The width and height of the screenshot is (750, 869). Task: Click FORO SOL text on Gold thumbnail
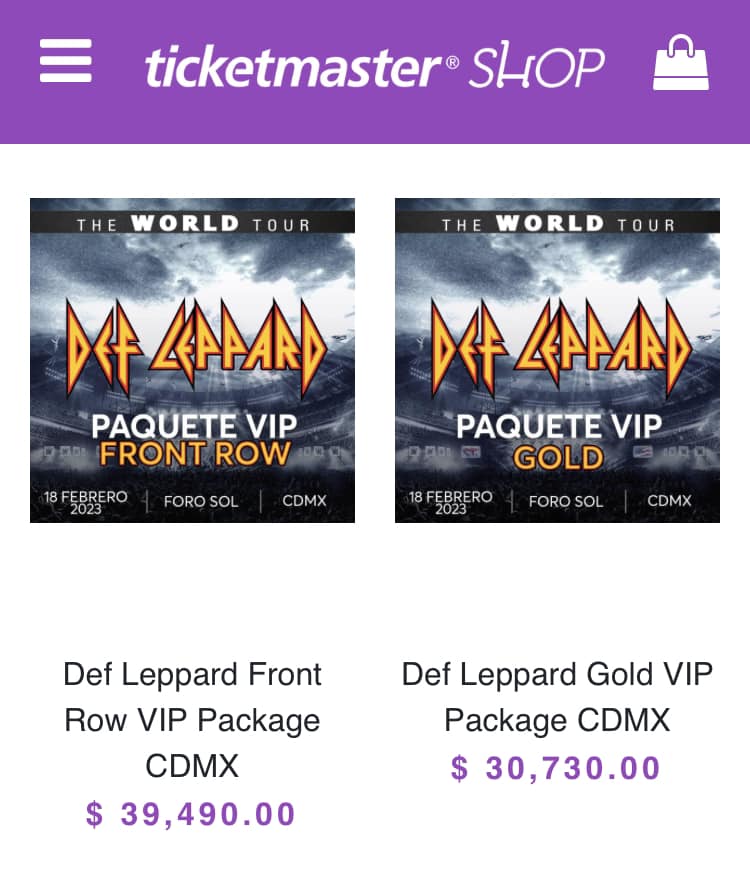click(566, 501)
